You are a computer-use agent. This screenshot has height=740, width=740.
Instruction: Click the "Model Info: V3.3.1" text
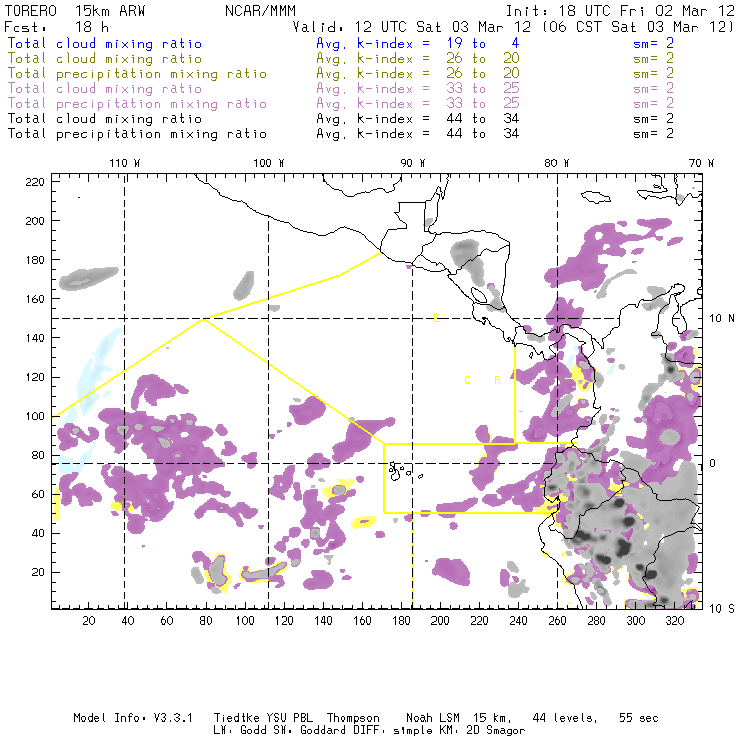tap(133, 718)
